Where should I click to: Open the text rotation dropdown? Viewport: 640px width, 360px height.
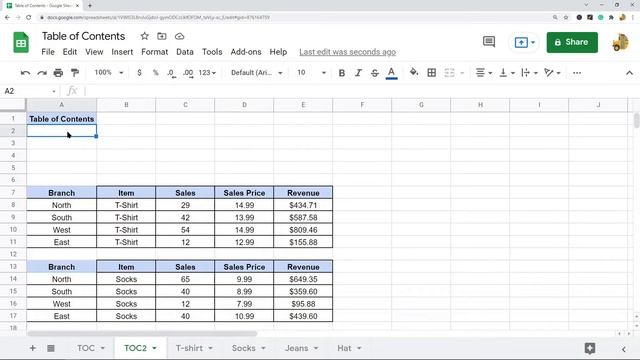point(552,73)
